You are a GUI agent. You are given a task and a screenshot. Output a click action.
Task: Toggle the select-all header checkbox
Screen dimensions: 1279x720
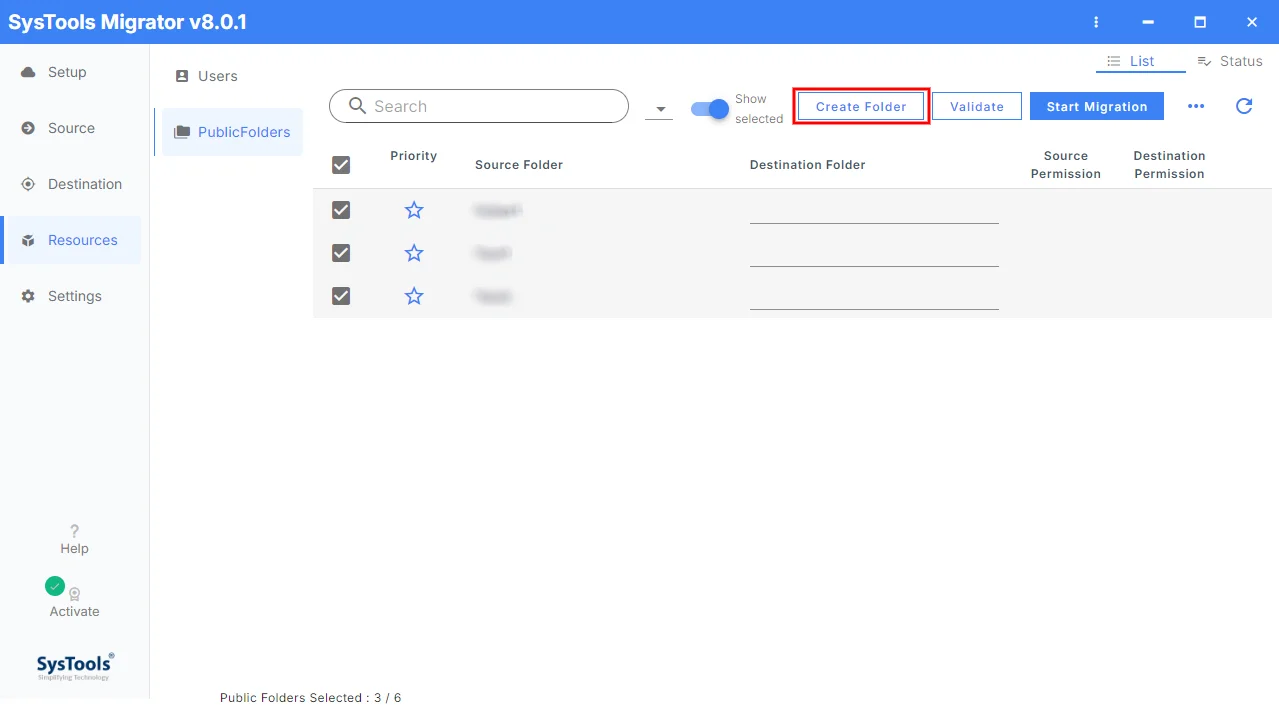[341, 165]
